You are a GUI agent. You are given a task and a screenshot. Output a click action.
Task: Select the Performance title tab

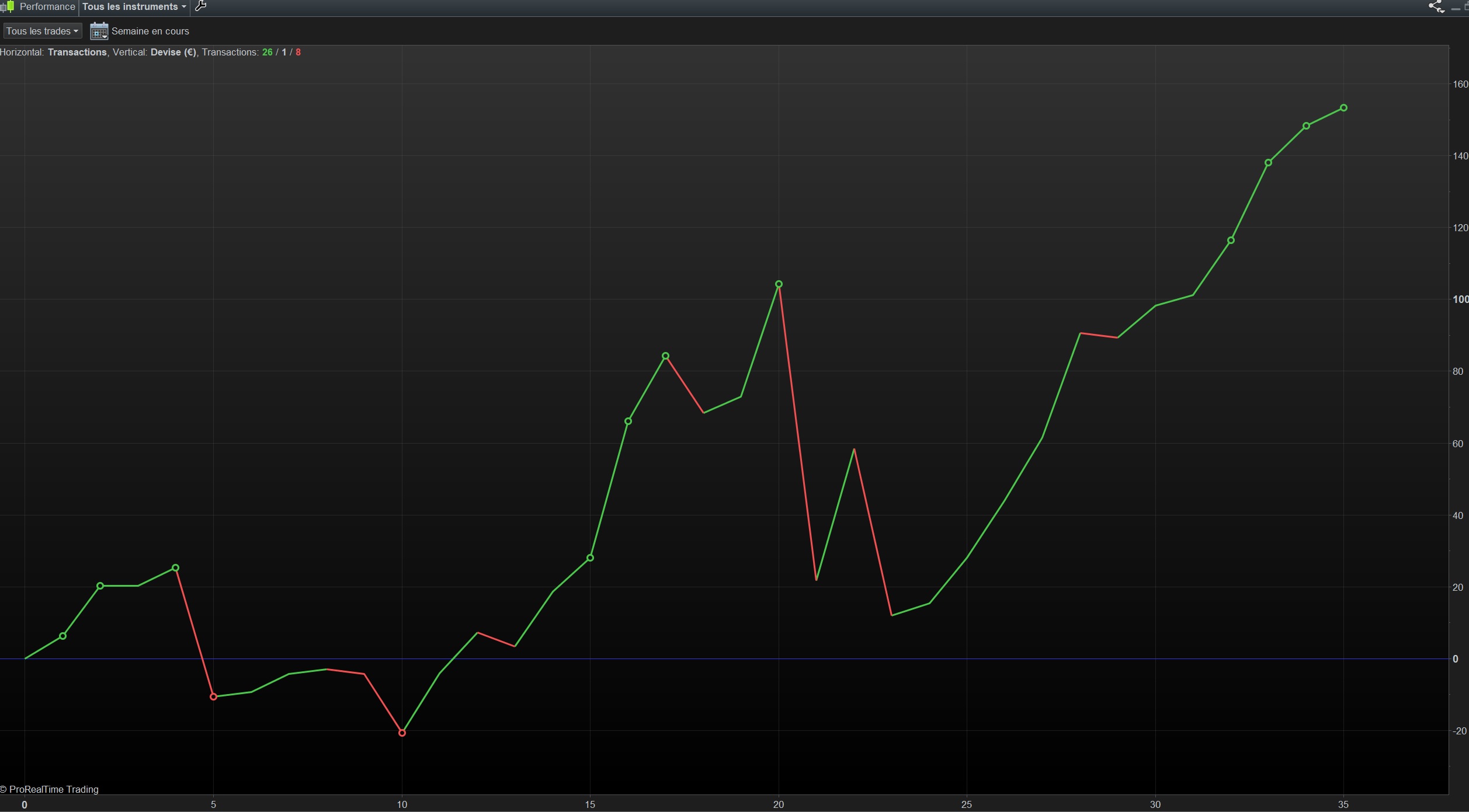pos(47,7)
